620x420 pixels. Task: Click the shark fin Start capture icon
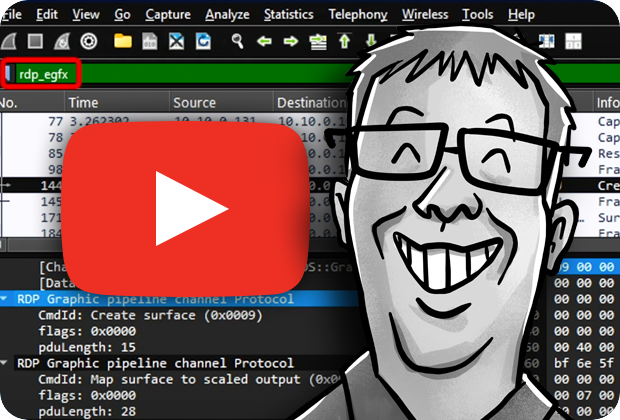coord(9,41)
